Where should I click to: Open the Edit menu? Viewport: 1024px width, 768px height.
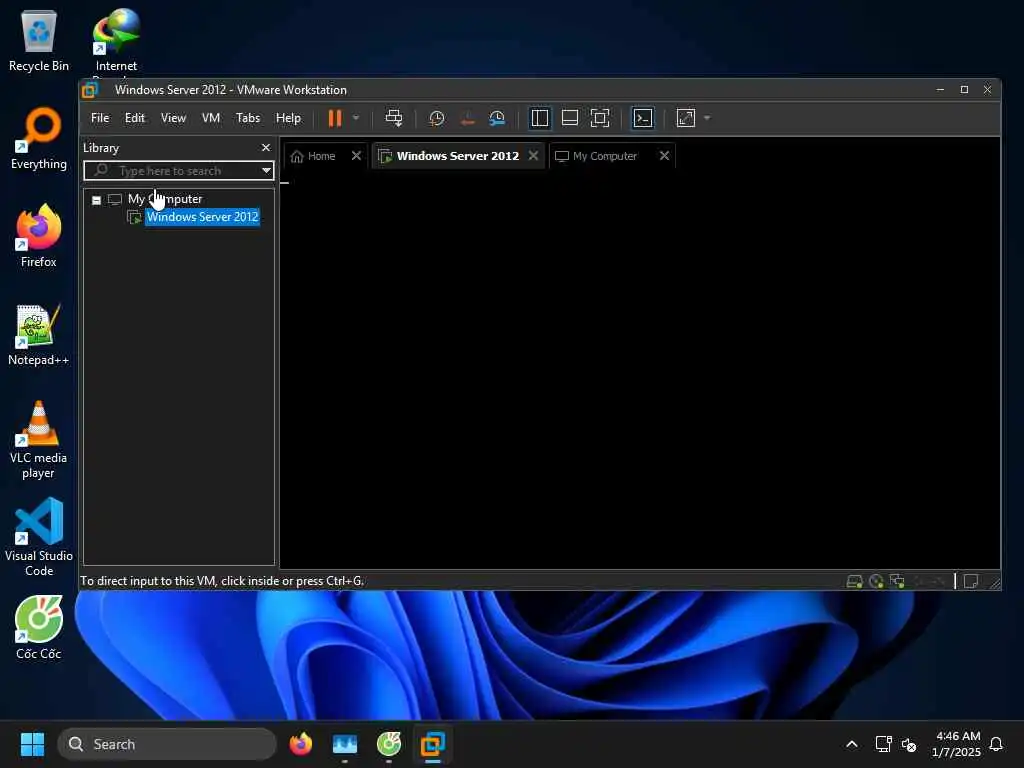135,118
